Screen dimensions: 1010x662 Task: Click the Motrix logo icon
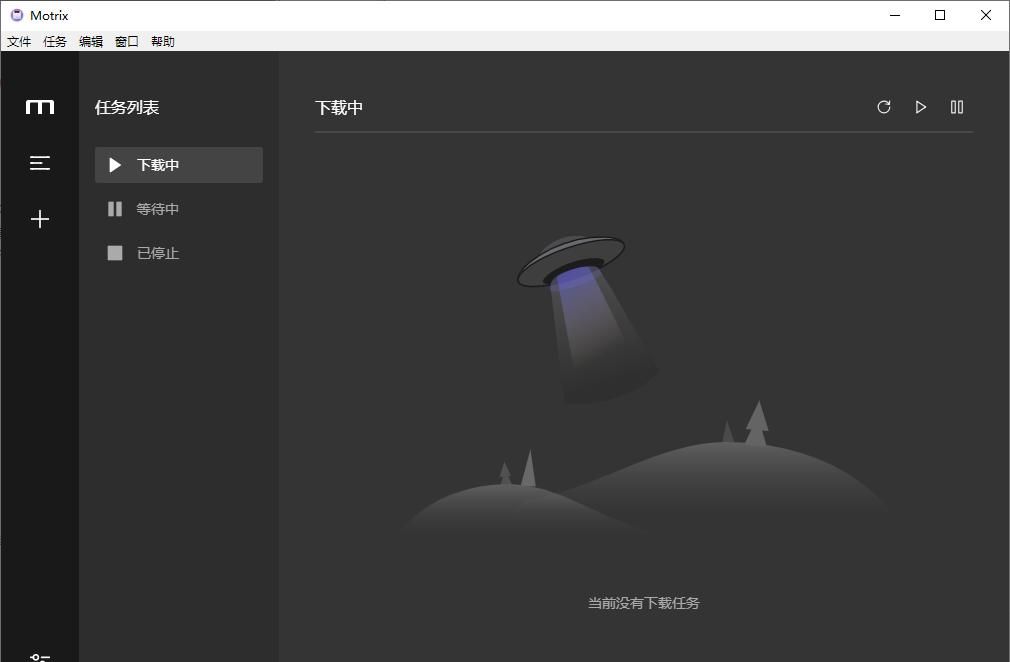point(39,106)
